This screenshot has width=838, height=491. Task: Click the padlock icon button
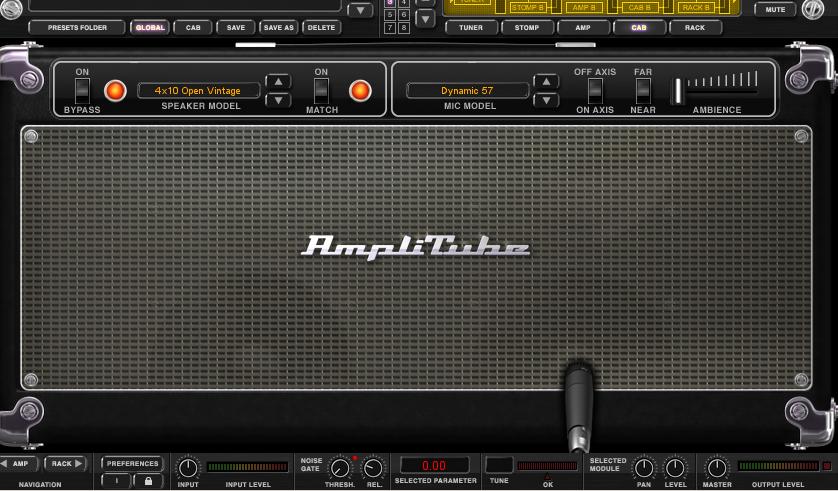148,481
